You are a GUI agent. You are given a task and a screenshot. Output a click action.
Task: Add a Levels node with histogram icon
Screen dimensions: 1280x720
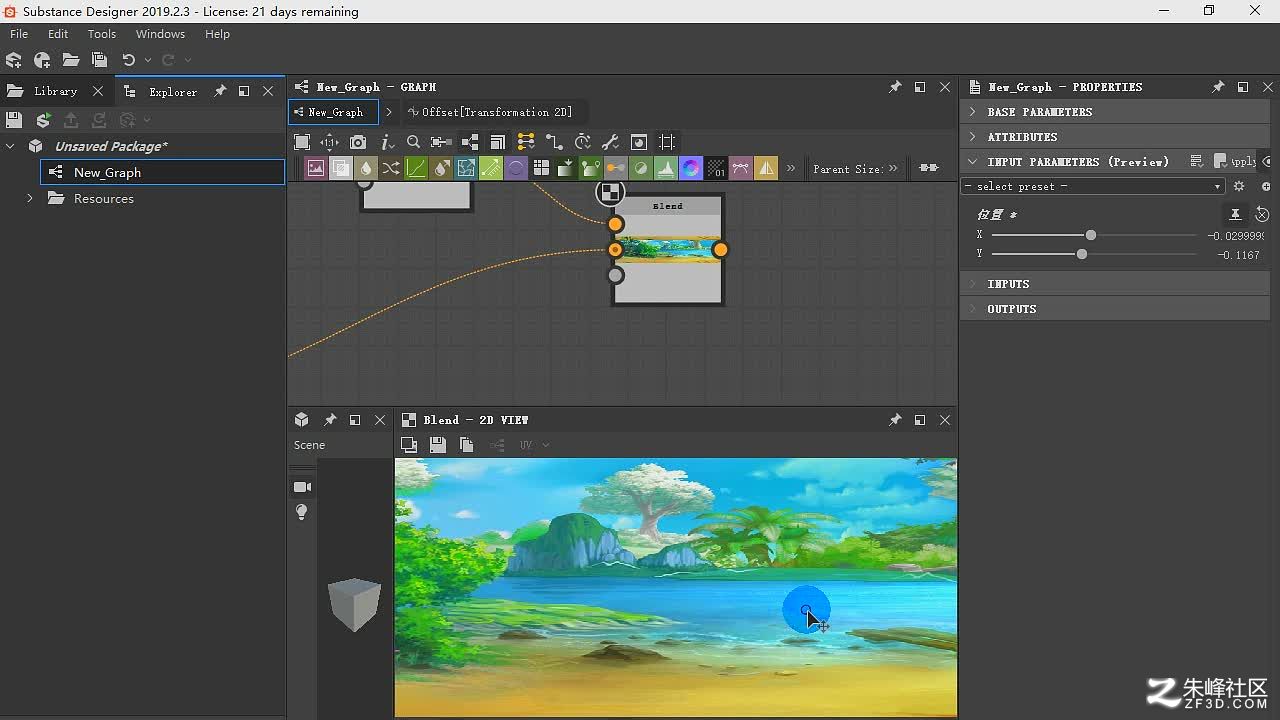665,168
